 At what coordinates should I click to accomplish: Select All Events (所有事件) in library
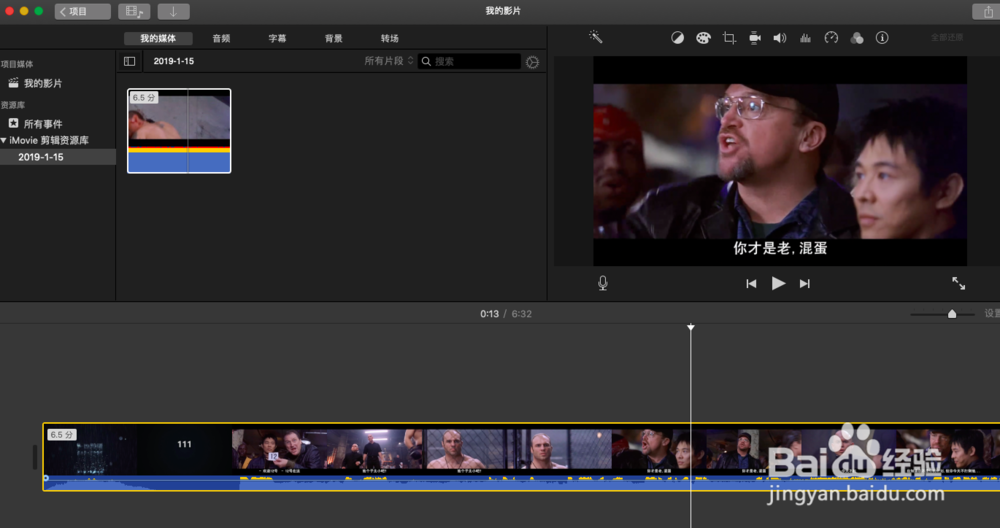pyautogui.click(x=43, y=124)
